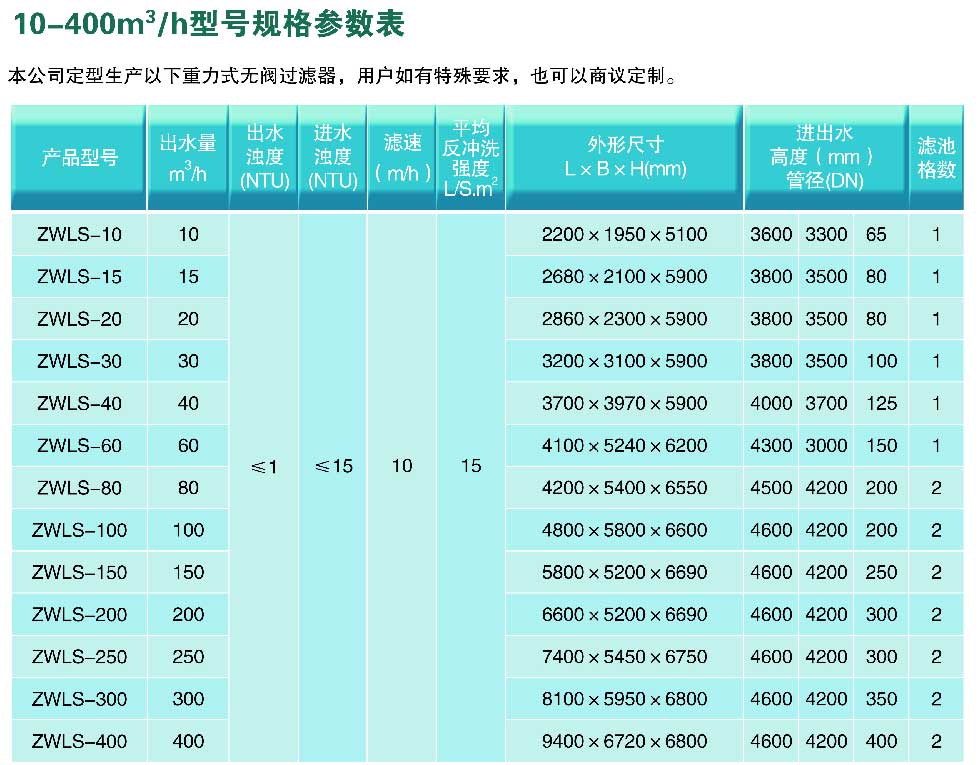Select the 滤池格数 column header
Image resolution: width=979 pixels, height=765 pixels.
click(937, 157)
